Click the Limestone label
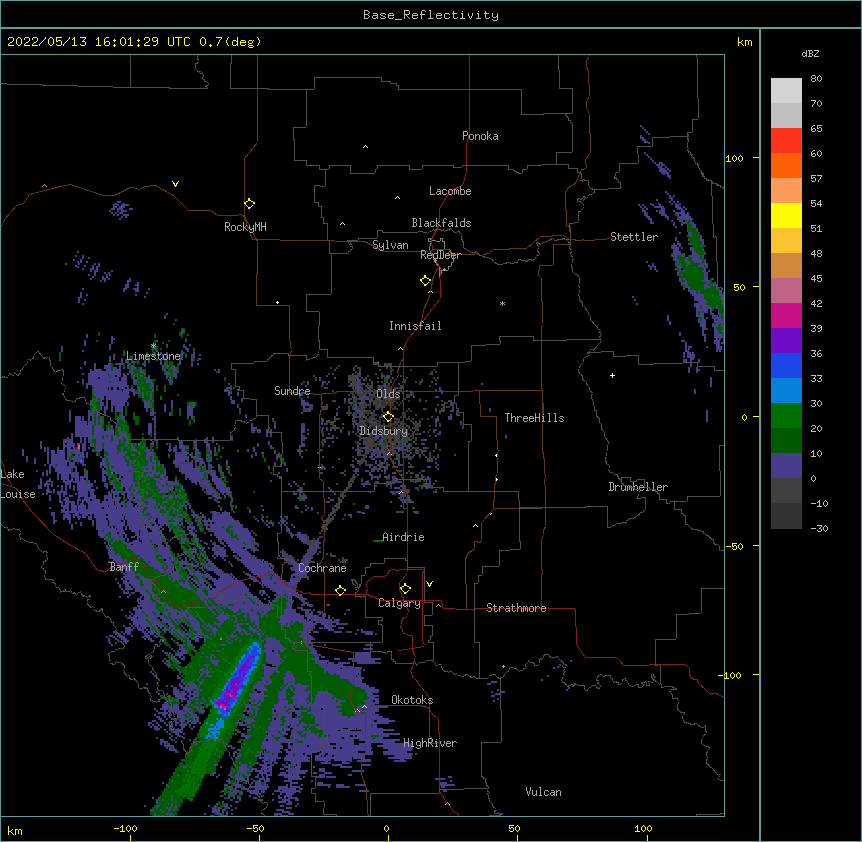Viewport: 862px width, 842px height. (153, 356)
